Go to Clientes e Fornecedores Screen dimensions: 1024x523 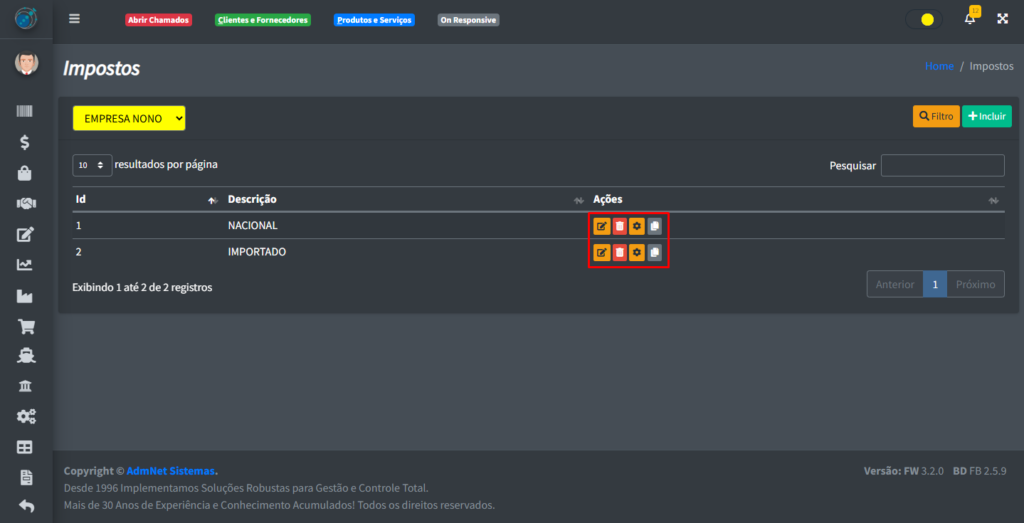pyautogui.click(x=263, y=20)
